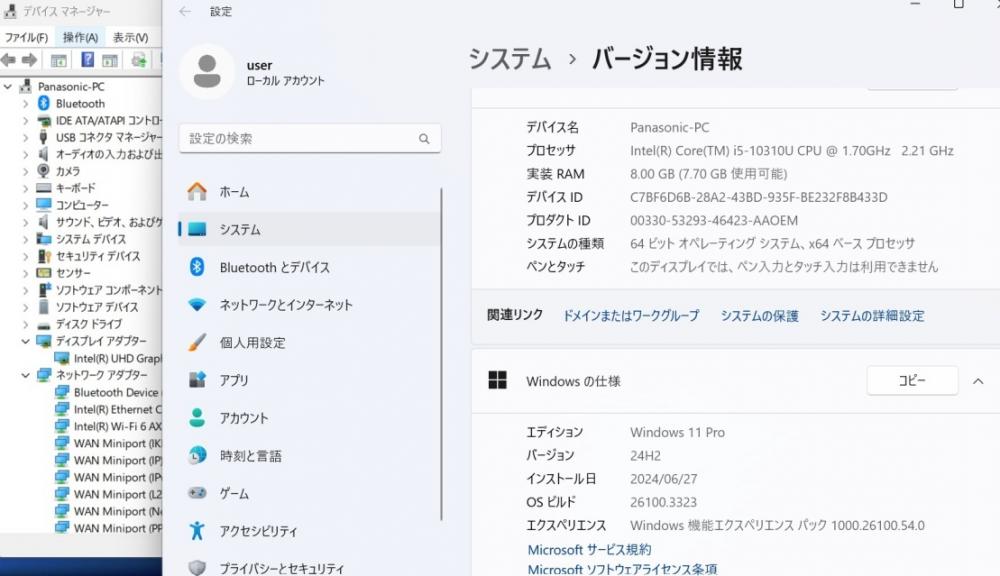
Task: Expand the USB コネクタ マネージャー node
Action: pyautogui.click(x=26, y=137)
